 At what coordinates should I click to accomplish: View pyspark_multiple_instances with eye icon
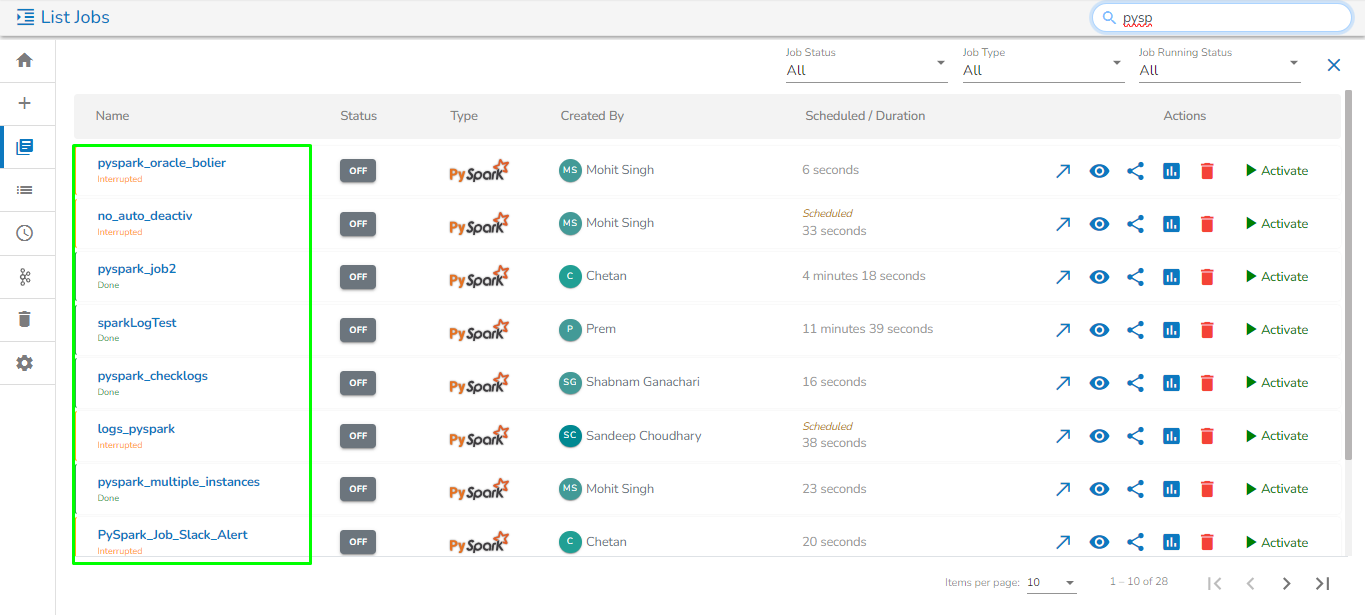pos(1099,489)
